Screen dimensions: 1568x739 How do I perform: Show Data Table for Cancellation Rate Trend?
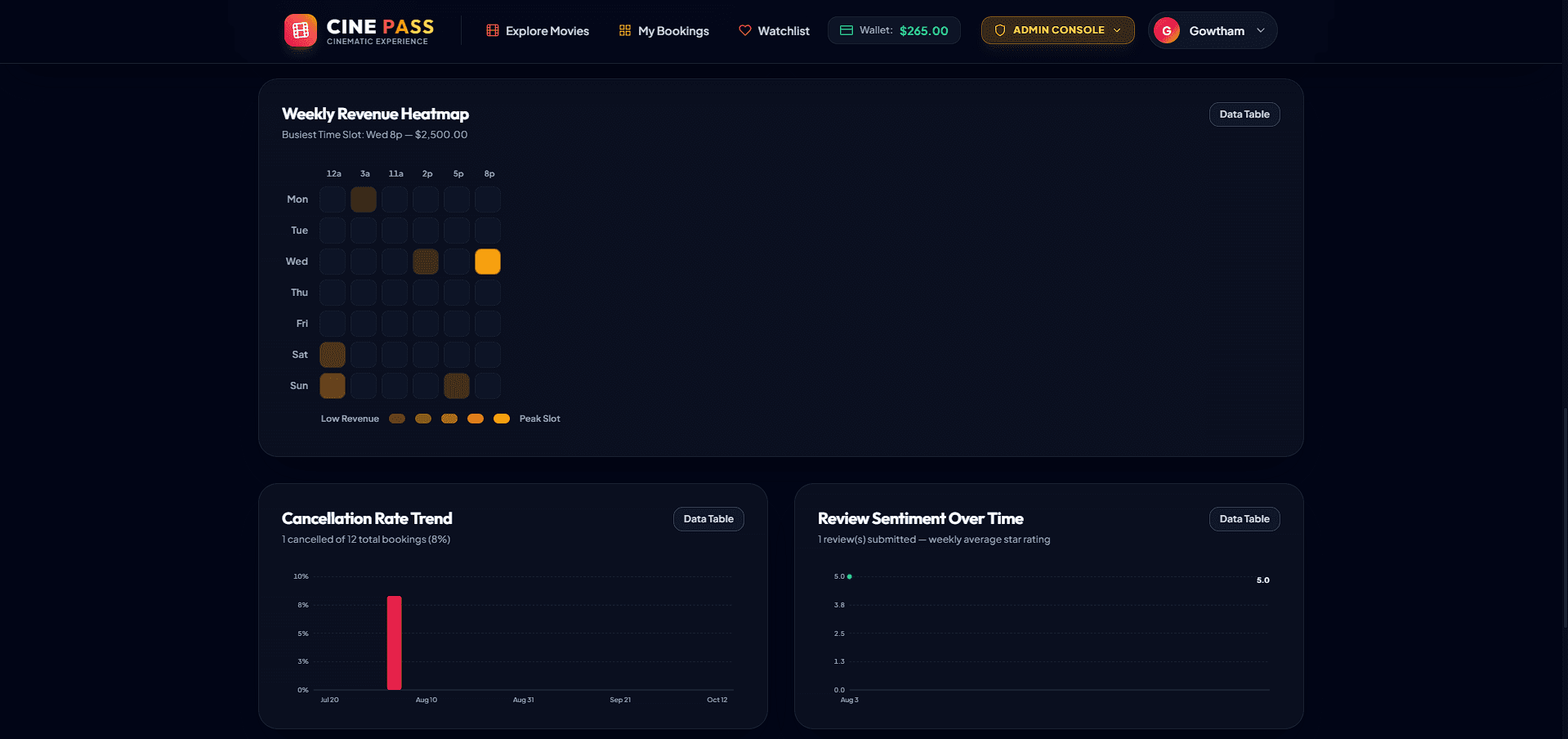tap(708, 519)
